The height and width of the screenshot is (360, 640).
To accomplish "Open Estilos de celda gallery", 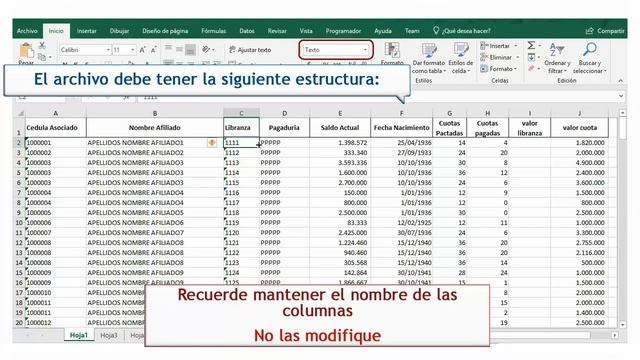I will tap(460, 58).
